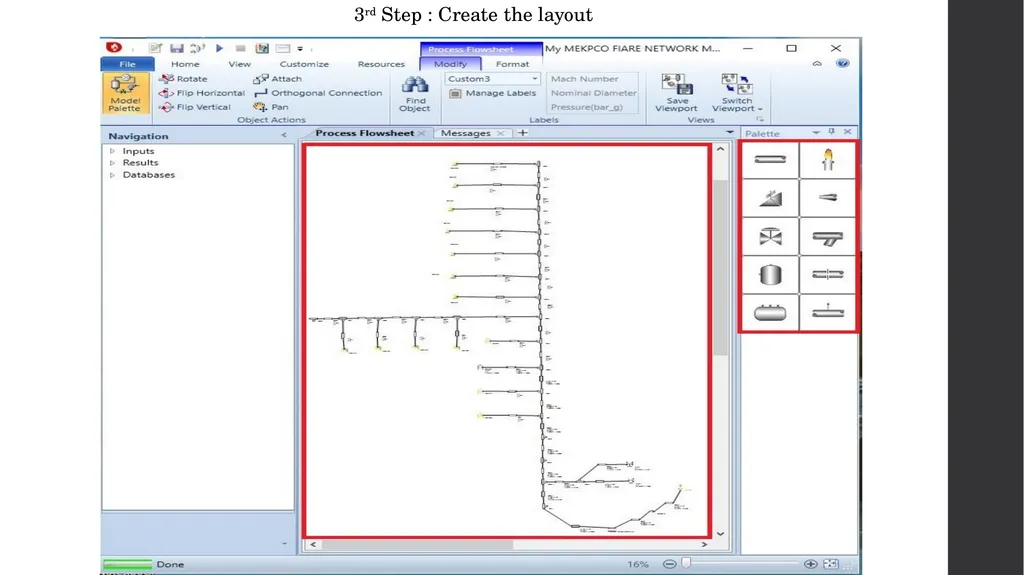Select the relief valve palette item
Screen dimensions: 1024x575
(771, 198)
